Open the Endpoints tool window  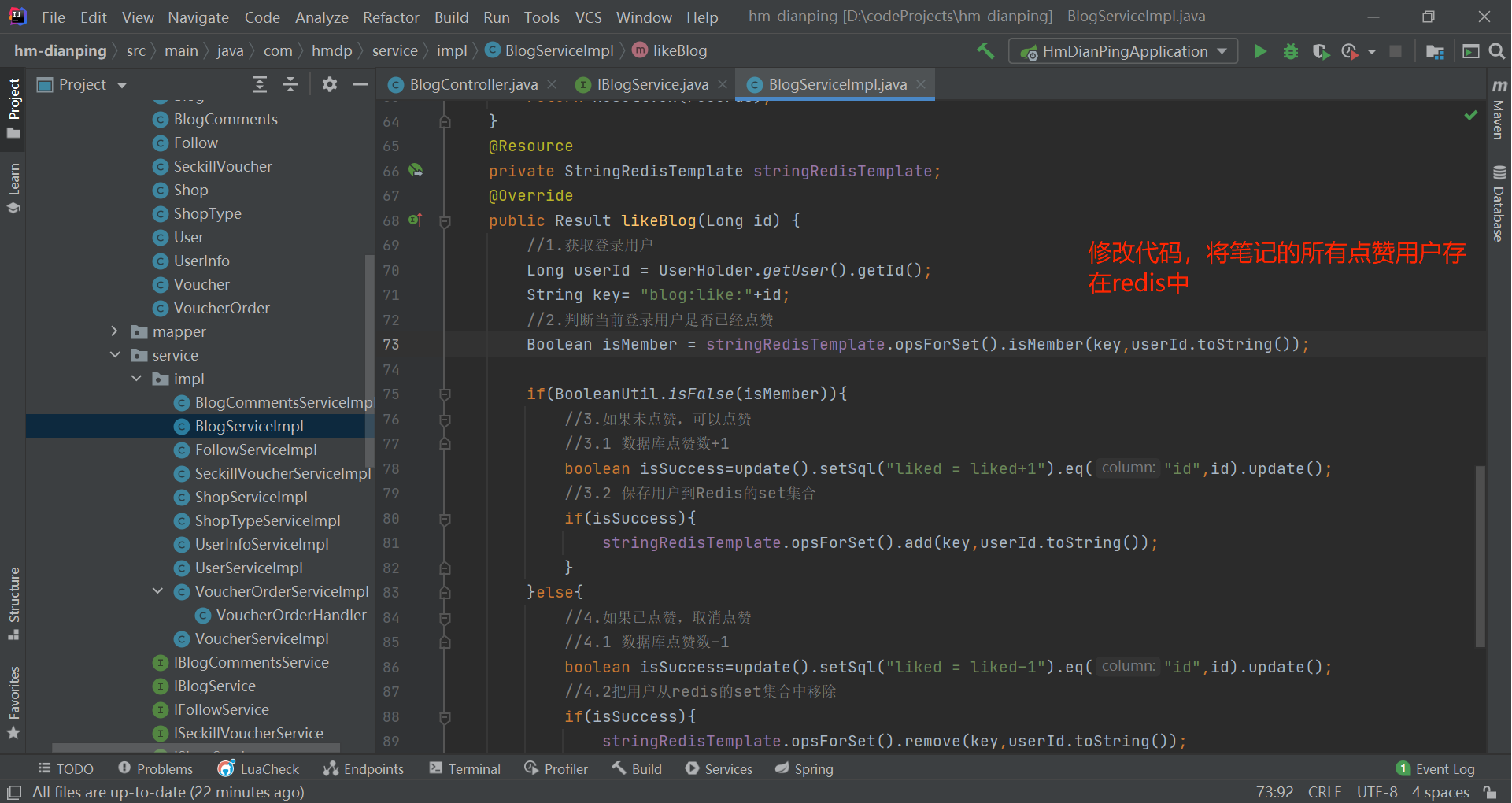coord(363,768)
